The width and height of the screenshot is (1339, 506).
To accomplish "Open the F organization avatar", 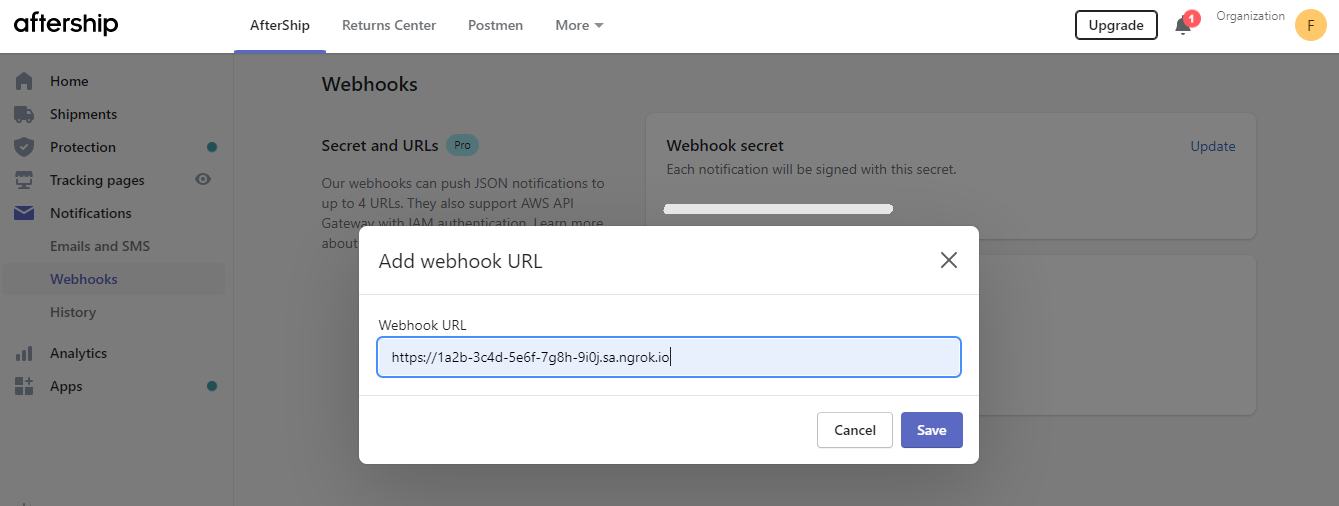I will coord(1310,25).
